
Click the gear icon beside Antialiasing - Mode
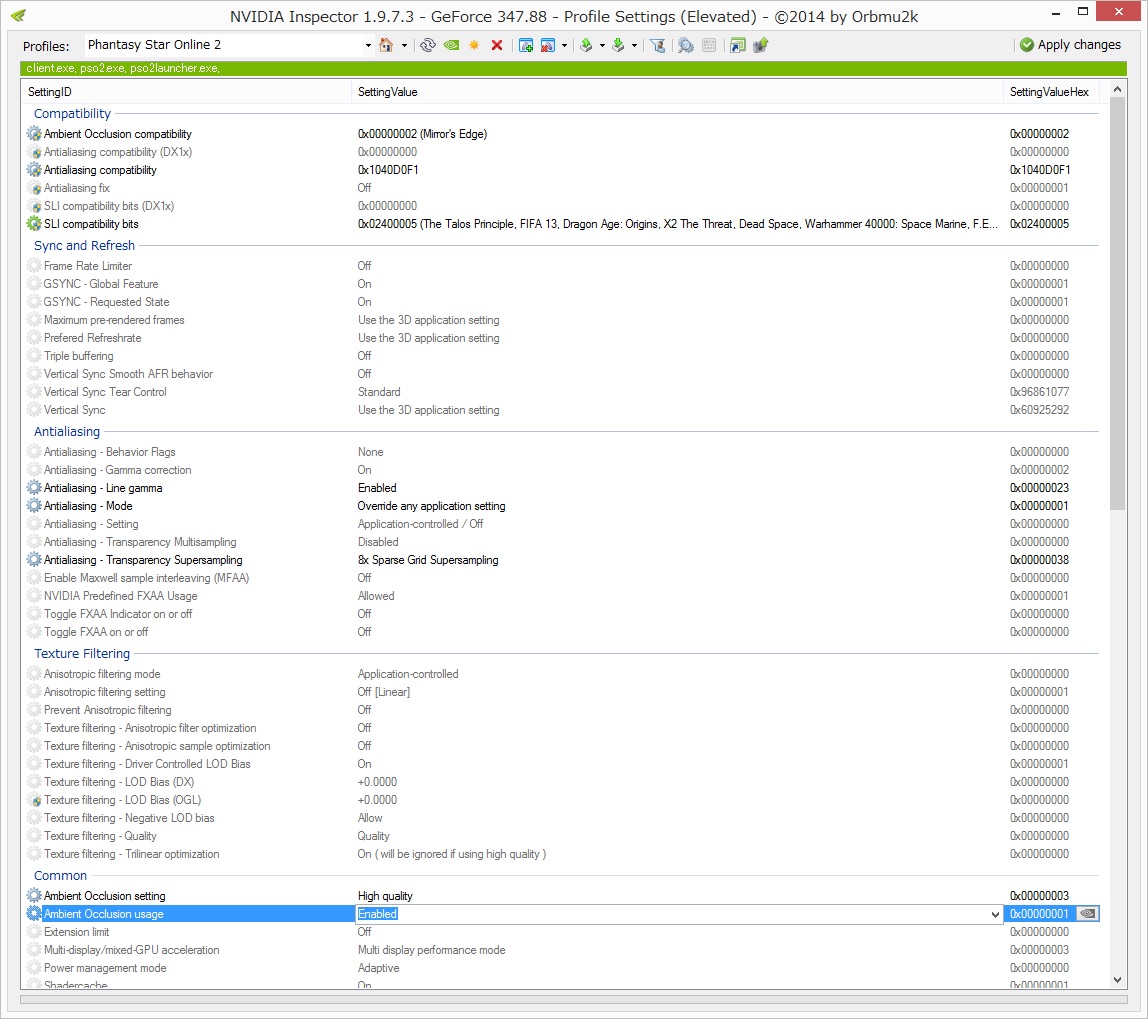pyautogui.click(x=34, y=506)
